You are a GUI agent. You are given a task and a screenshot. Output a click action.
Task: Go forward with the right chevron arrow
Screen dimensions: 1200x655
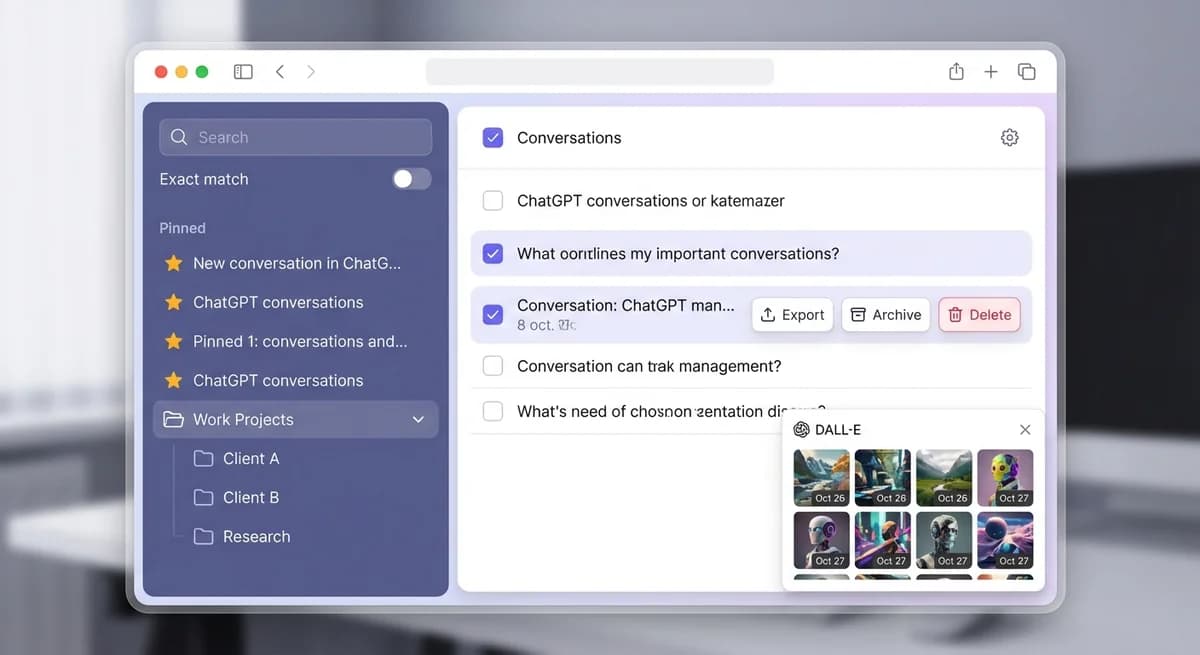[x=311, y=72]
